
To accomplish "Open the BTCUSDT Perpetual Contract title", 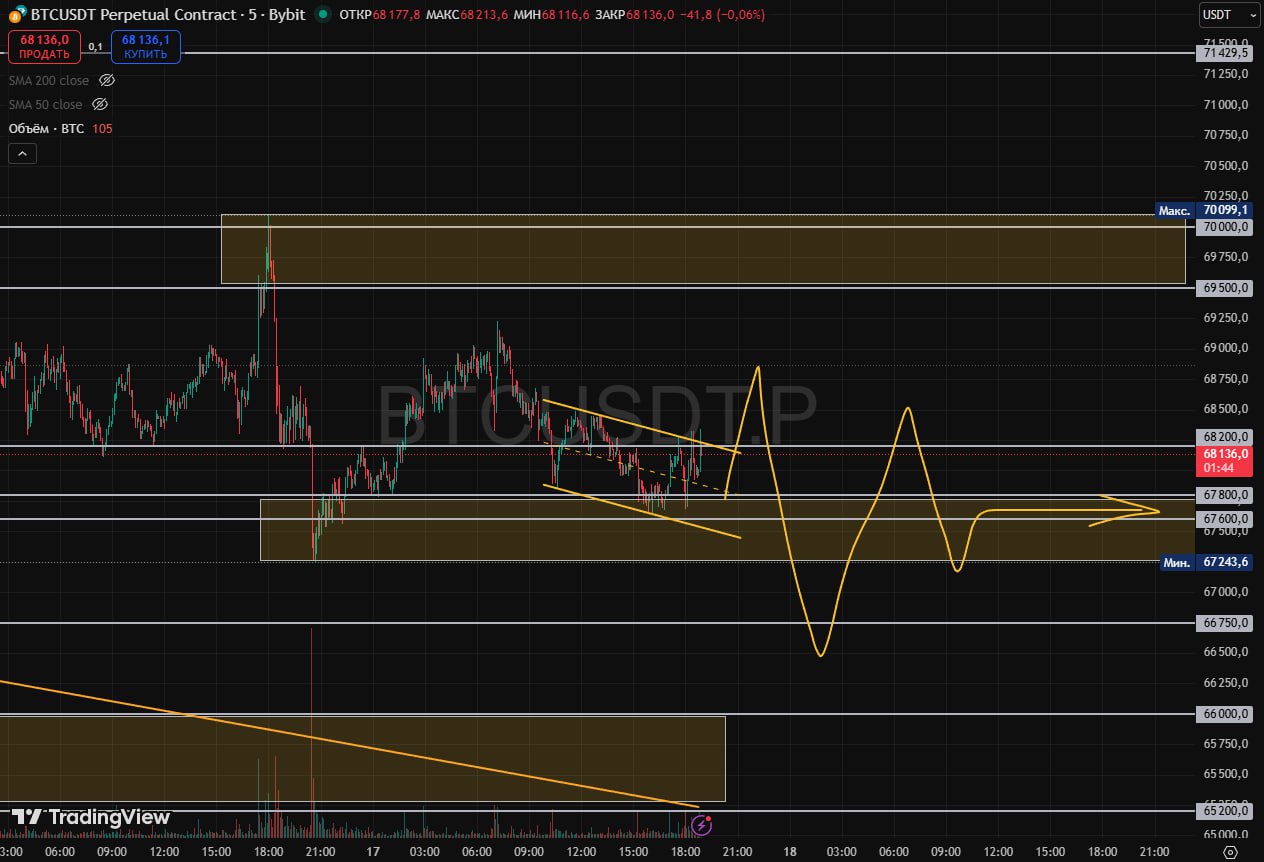I will [x=168, y=15].
